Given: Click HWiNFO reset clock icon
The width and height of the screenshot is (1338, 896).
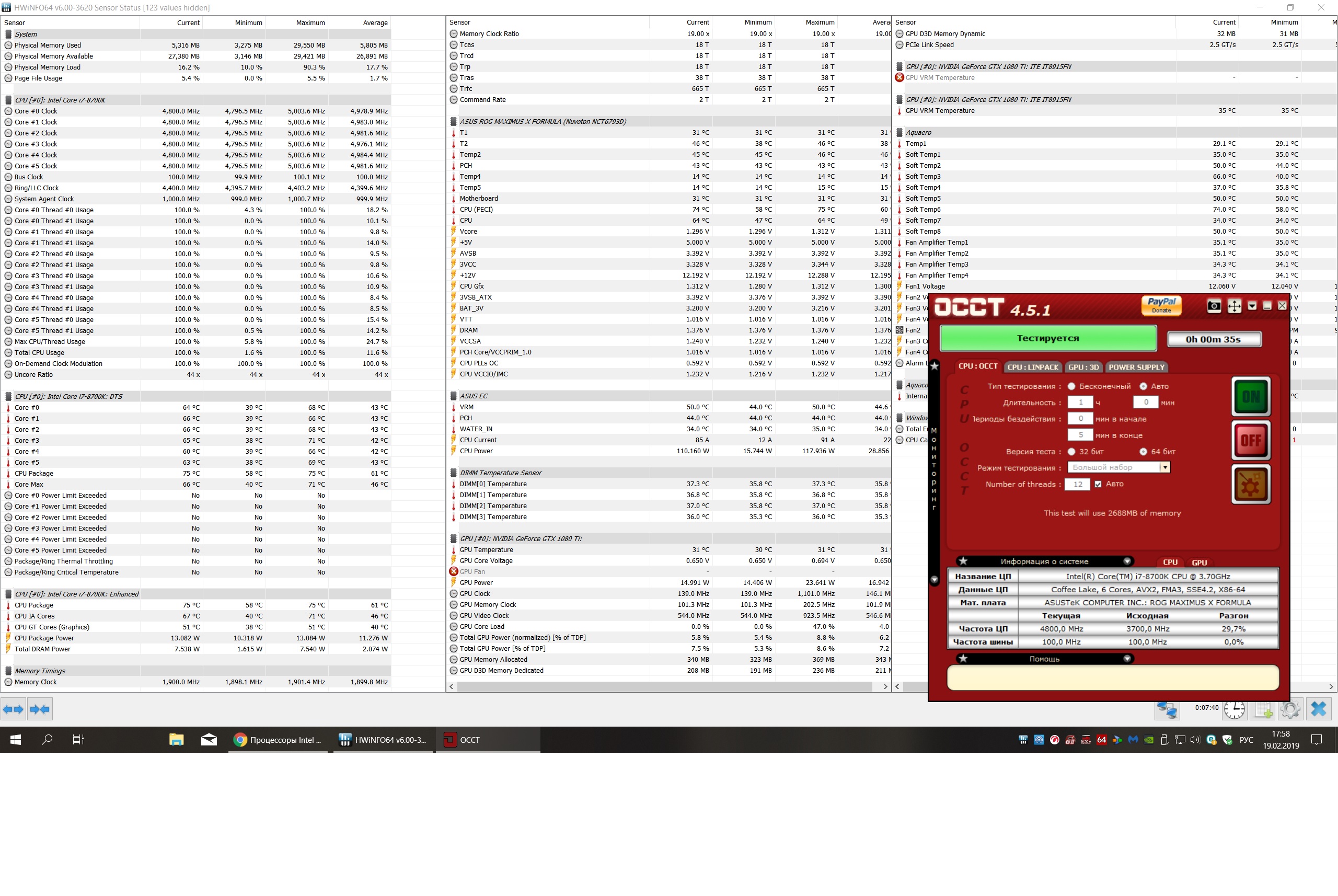Looking at the screenshot, I should pos(1234,710).
